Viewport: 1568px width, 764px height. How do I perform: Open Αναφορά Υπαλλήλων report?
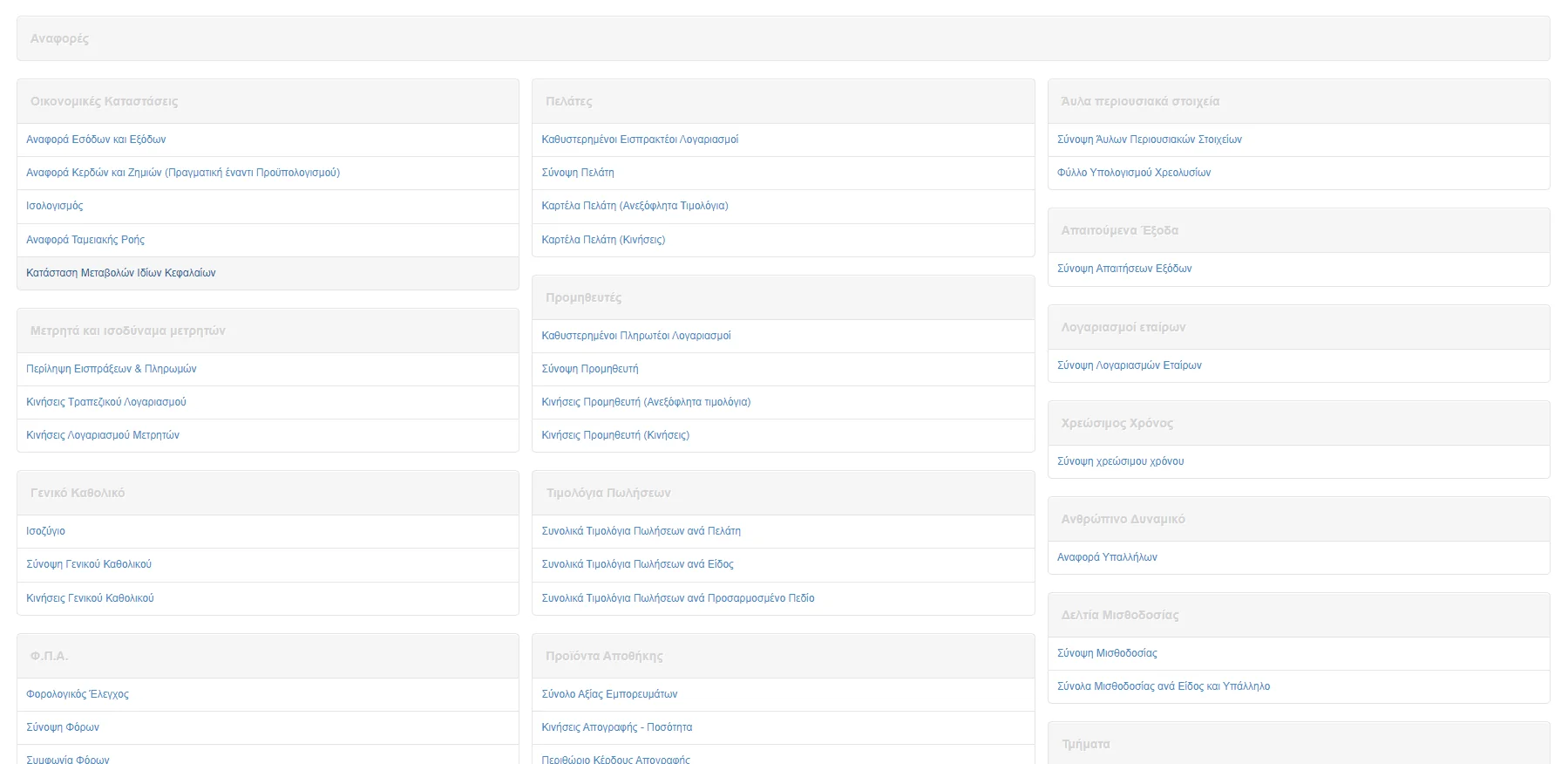click(x=1107, y=557)
